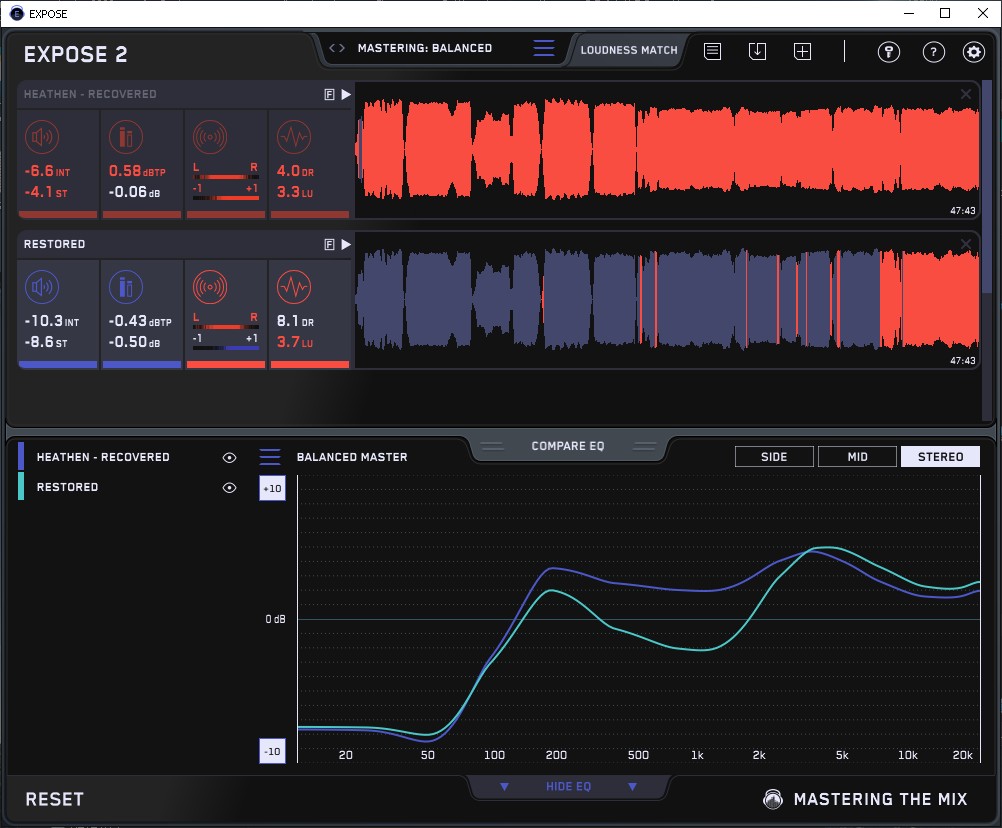Screen dimensions: 1002x828
Task: Click the peak level icon for Restored track
Action: [126, 287]
